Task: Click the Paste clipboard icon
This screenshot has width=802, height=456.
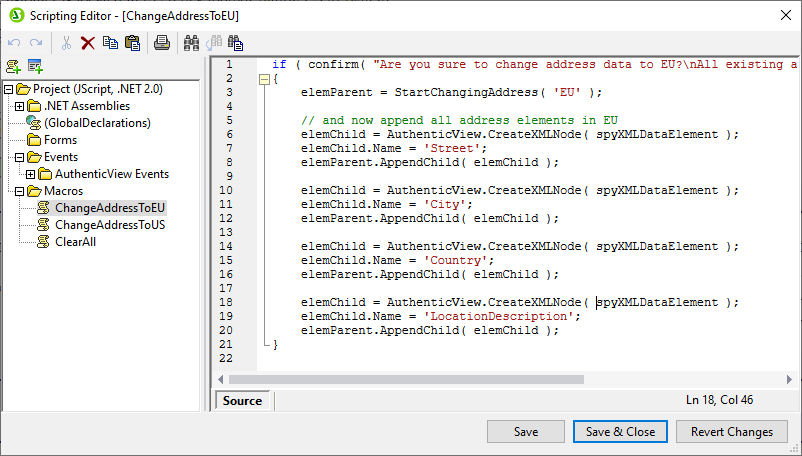Action: (130, 42)
